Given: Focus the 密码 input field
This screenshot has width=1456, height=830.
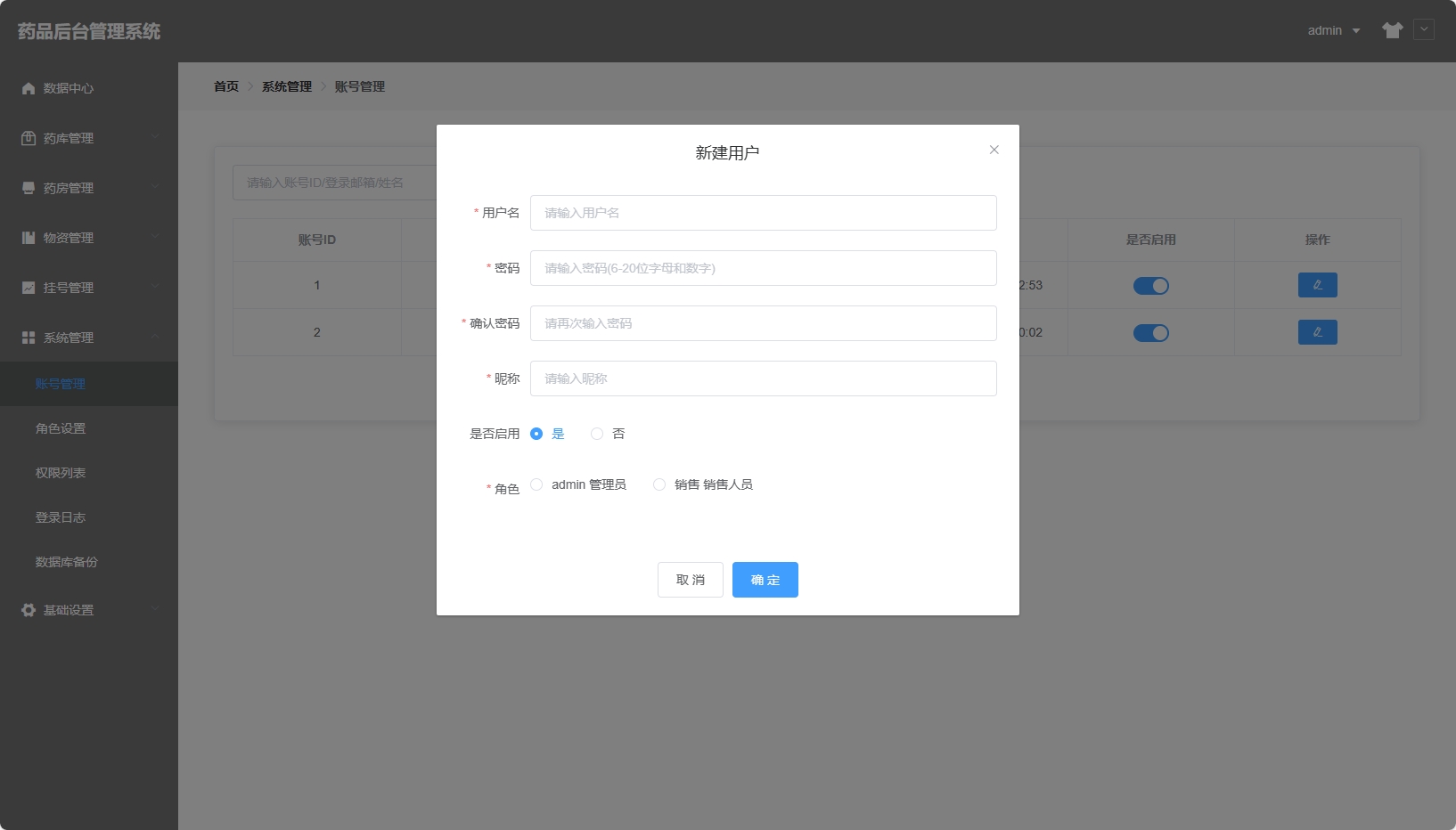Looking at the screenshot, I should pyautogui.click(x=764, y=268).
